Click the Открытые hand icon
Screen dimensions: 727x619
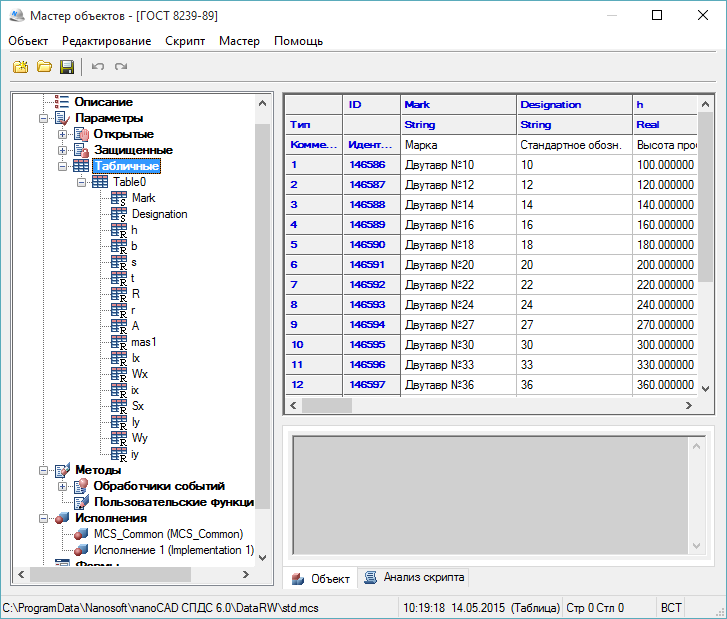[81, 134]
